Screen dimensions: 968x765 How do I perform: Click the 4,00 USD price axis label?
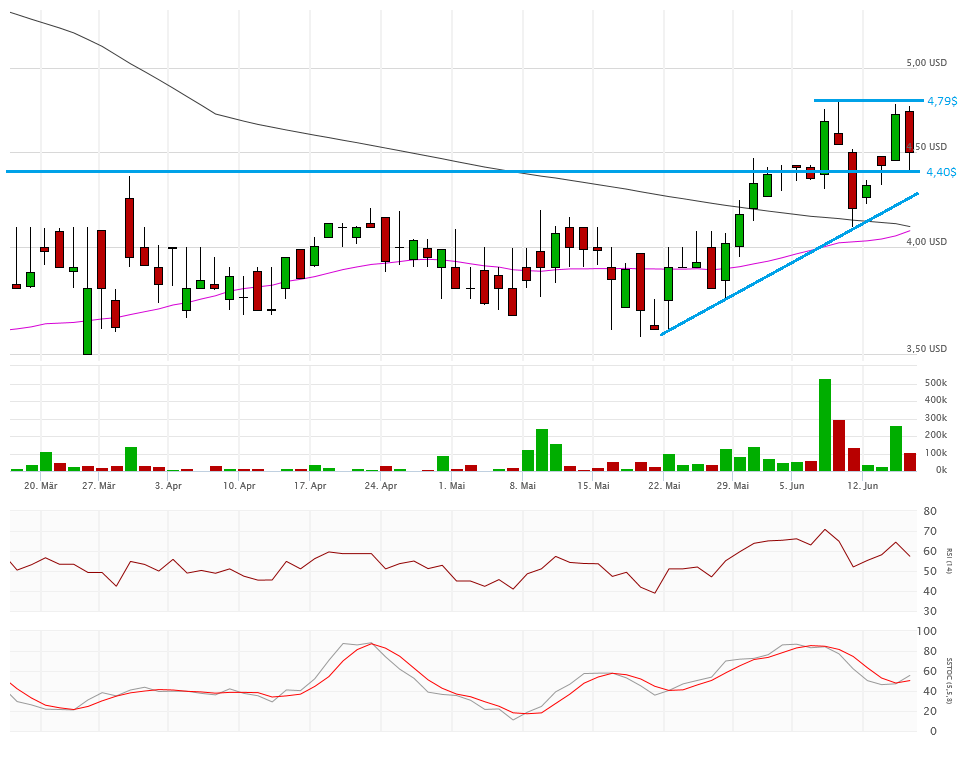coord(926,242)
